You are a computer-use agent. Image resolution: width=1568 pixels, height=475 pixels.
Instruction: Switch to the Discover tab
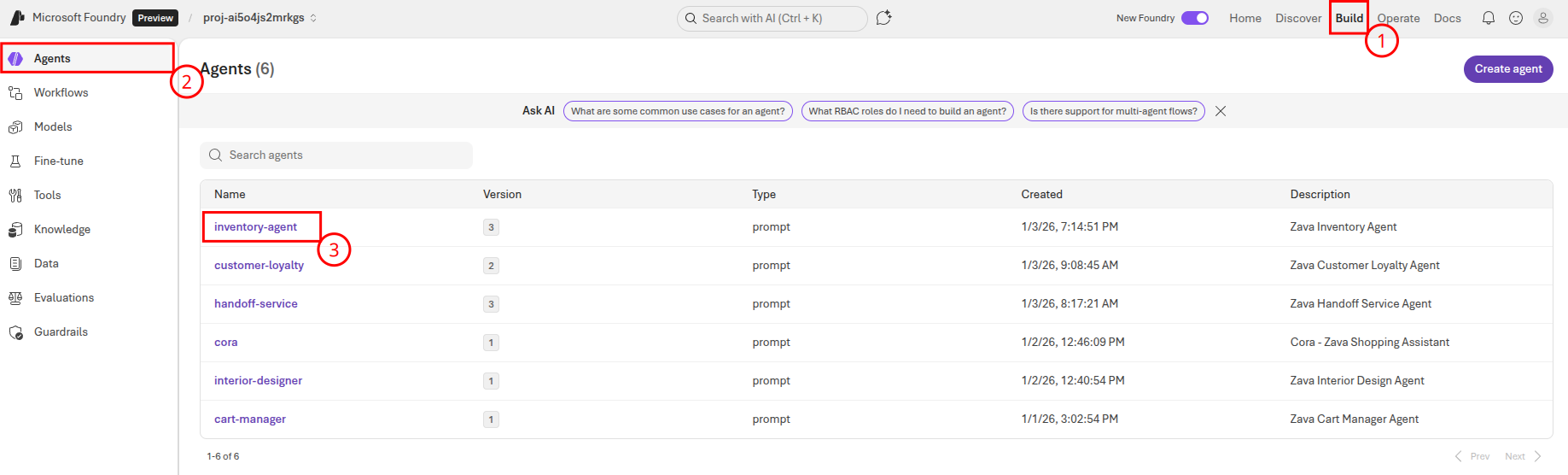1298,18
